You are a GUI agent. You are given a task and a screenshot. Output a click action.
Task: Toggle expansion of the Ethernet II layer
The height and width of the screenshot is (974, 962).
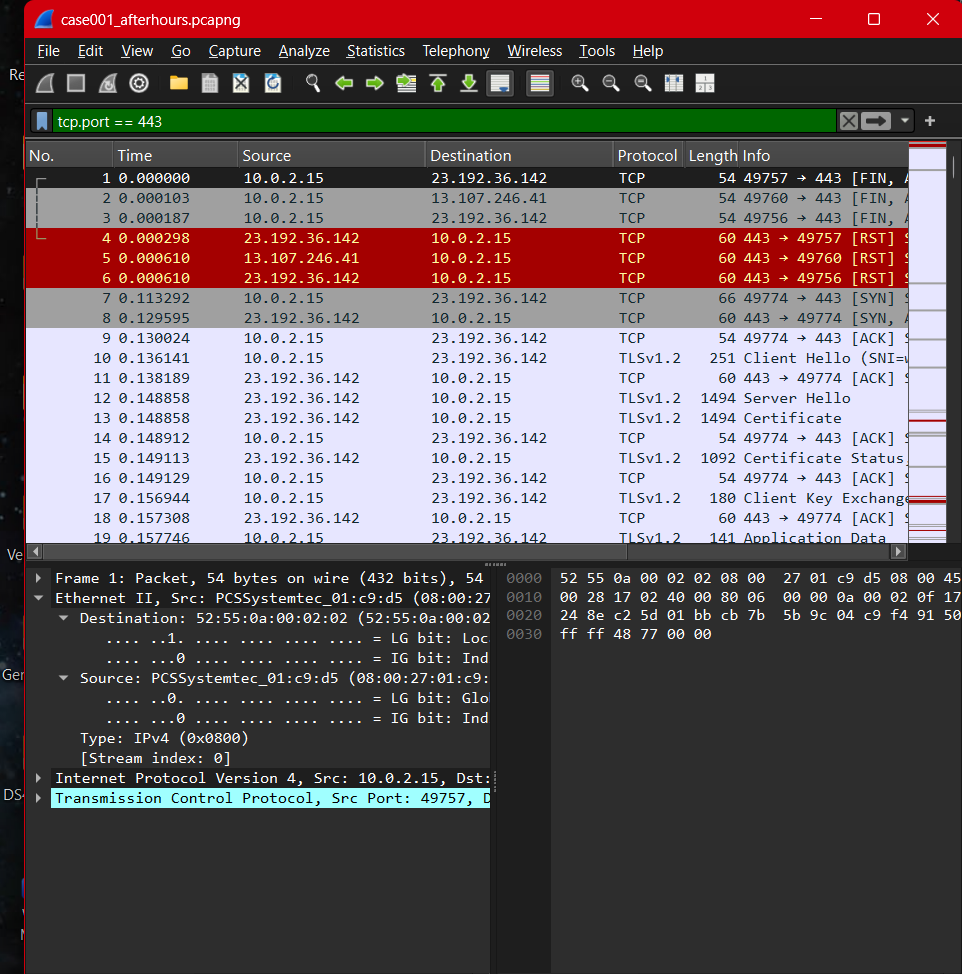click(x=39, y=598)
